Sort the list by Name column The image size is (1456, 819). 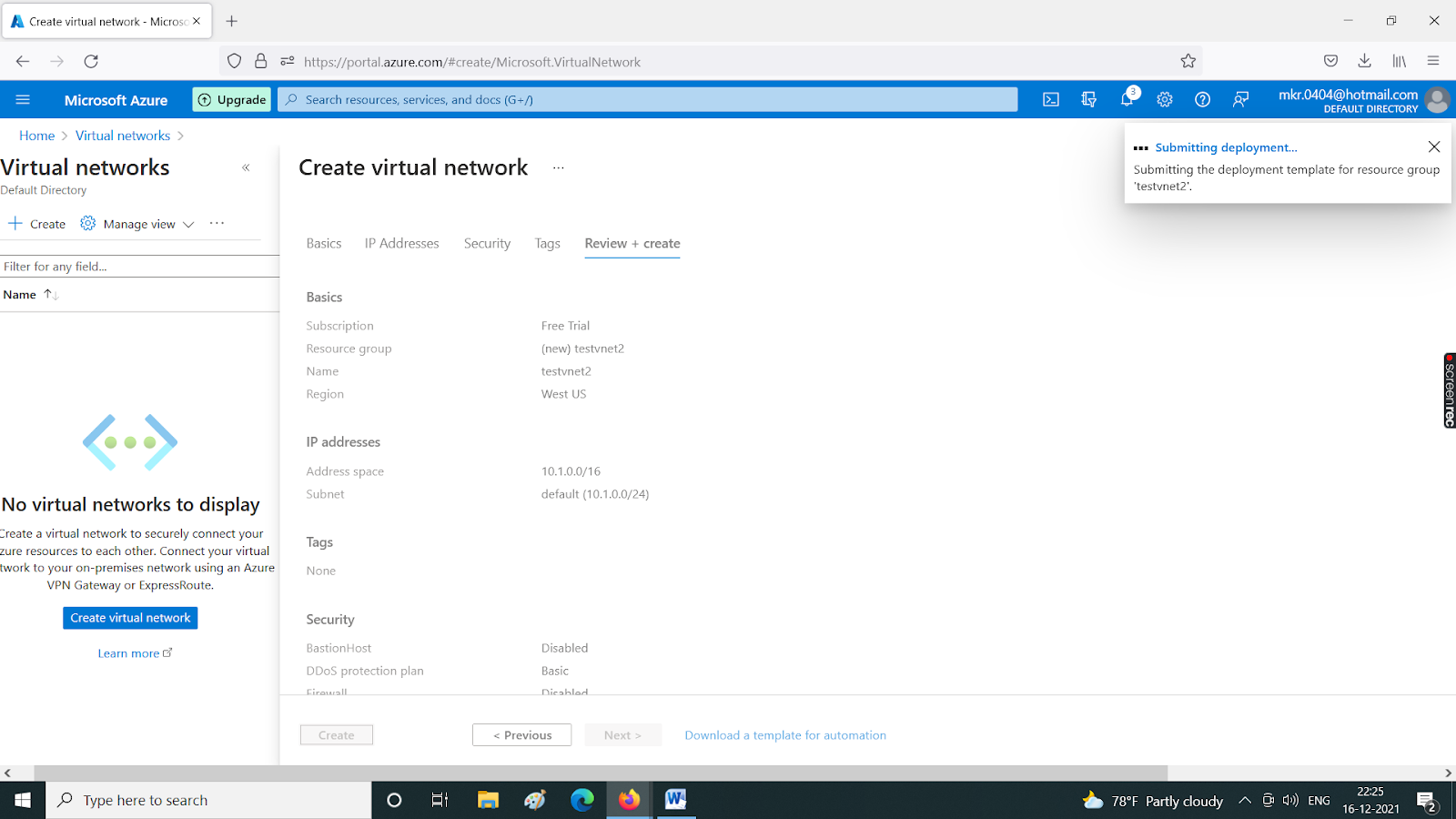tap(30, 295)
